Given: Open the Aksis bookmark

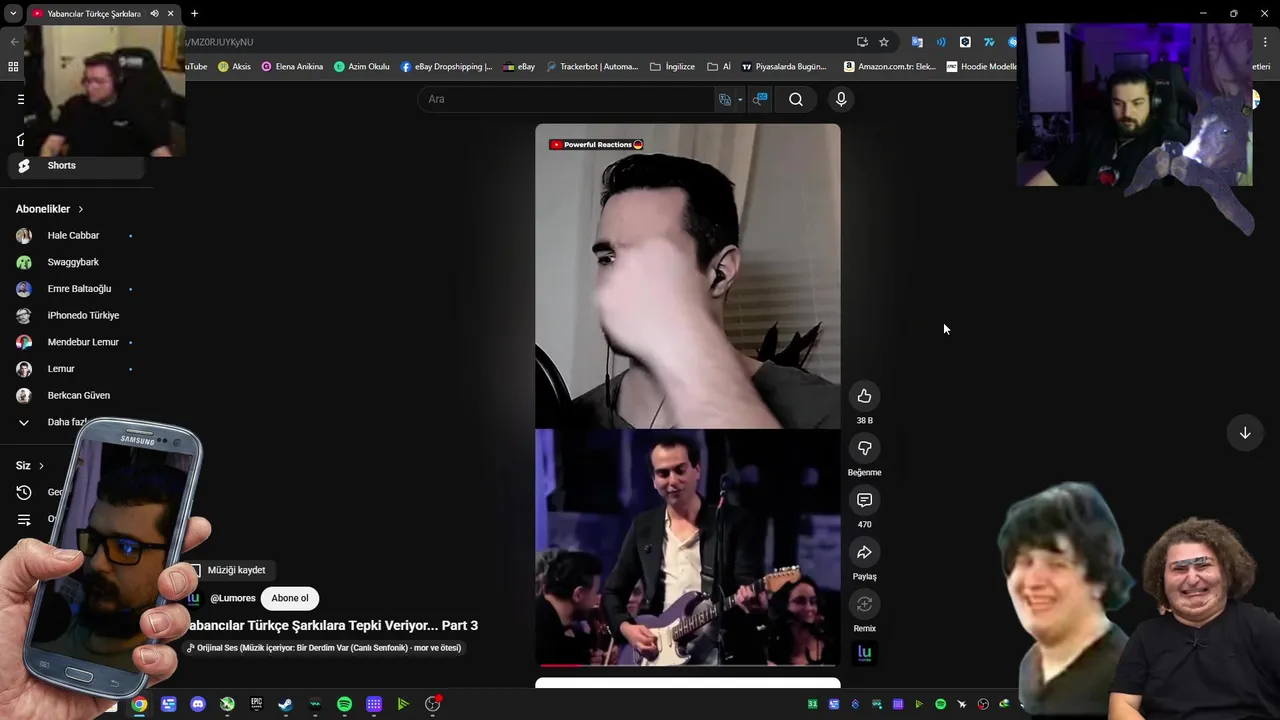Looking at the screenshot, I should tap(233, 67).
